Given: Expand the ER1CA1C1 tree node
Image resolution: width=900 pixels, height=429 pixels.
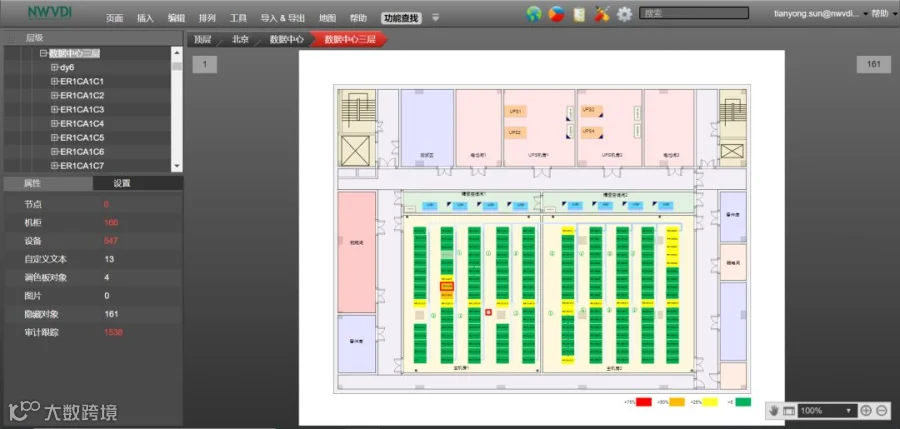Looking at the screenshot, I should click(x=55, y=82).
